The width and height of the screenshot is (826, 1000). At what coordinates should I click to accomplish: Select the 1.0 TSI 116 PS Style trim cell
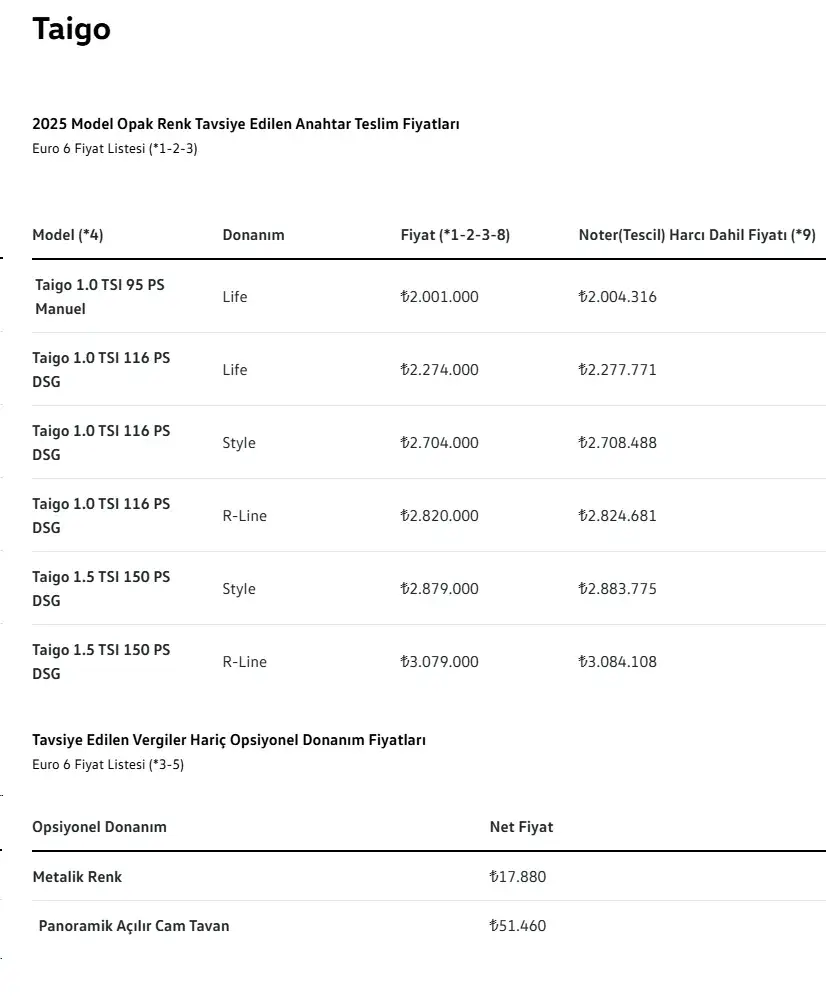239,443
